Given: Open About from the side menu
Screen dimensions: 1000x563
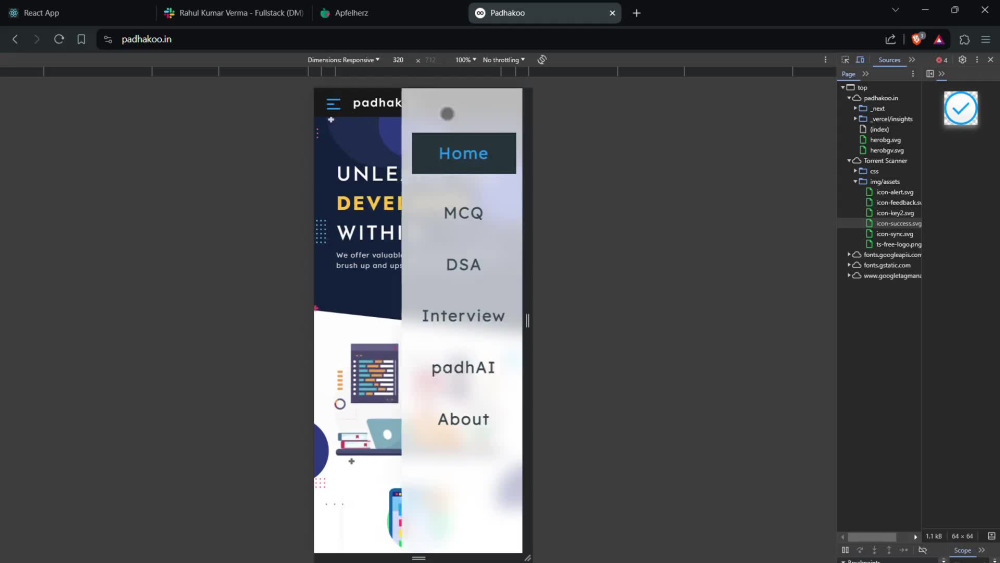Looking at the screenshot, I should tap(464, 419).
